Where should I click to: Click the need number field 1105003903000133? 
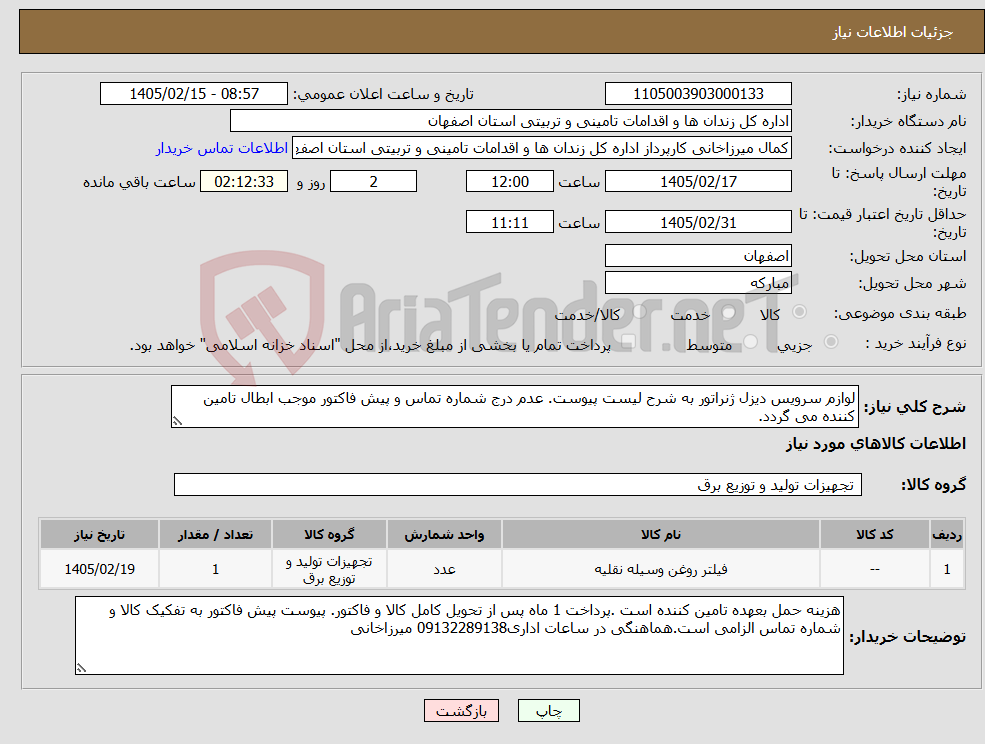pyautogui.click(x=698, y=94)
